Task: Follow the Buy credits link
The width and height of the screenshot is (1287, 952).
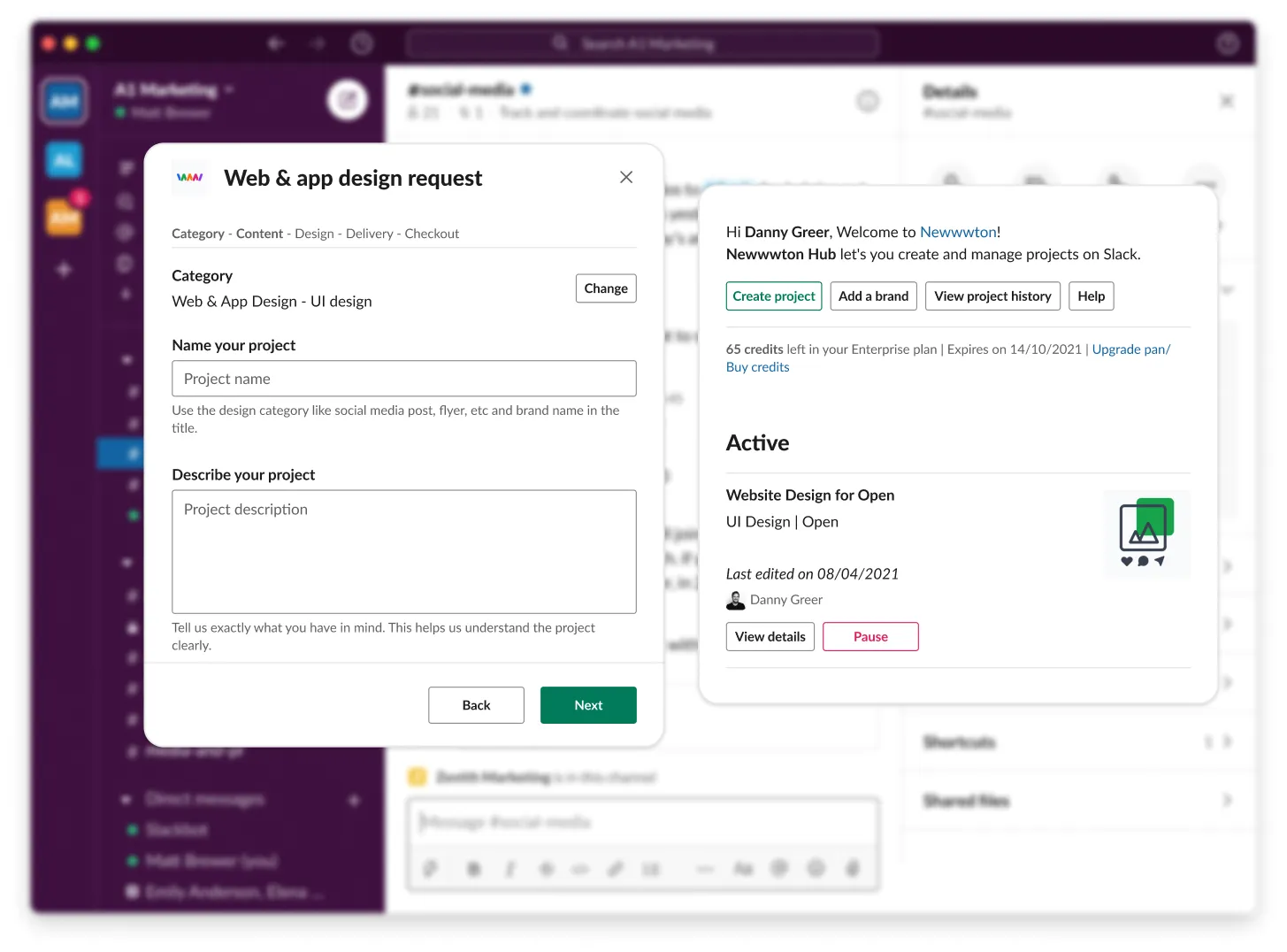Action: [x=758, y=367]
